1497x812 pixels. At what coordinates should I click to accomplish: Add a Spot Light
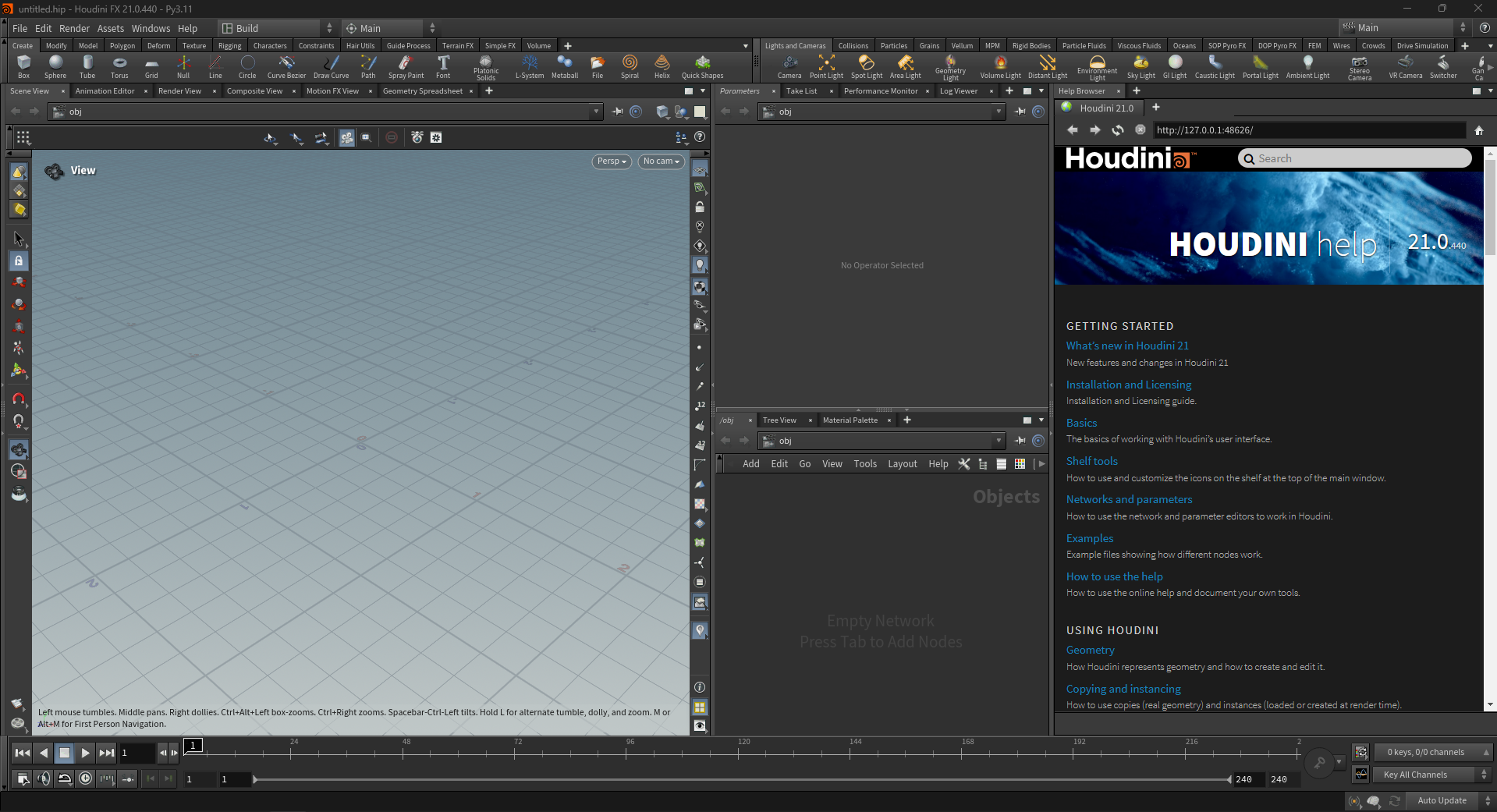[867, 66]
